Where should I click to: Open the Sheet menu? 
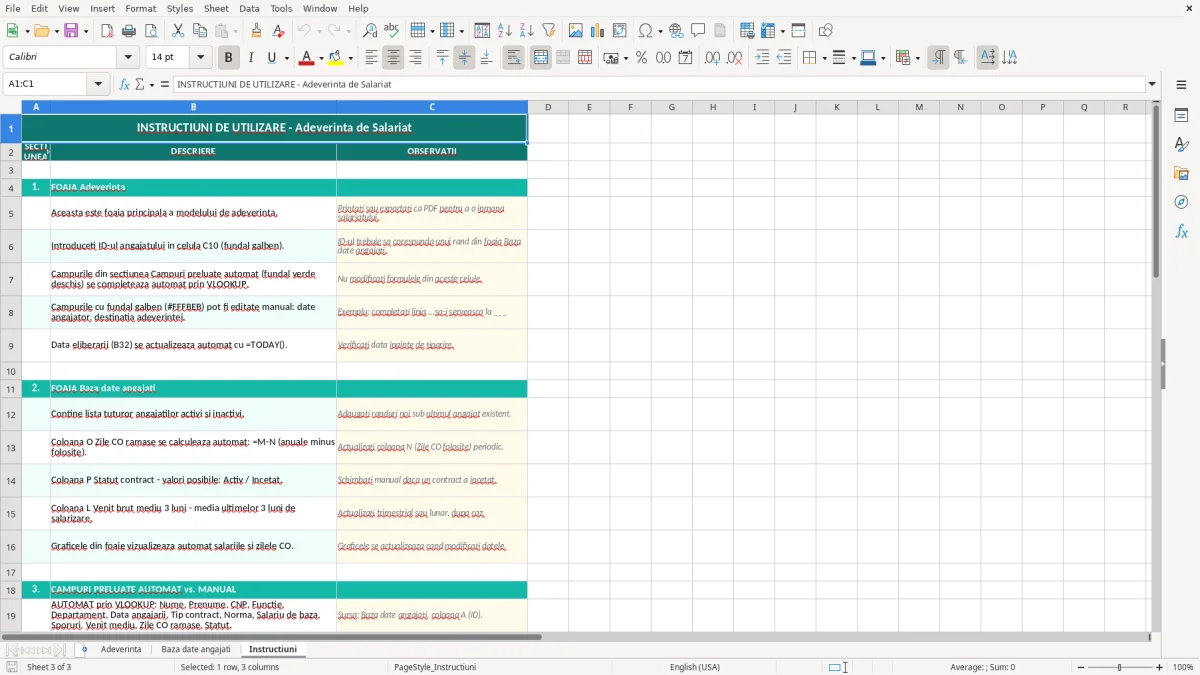pyautogui.click(x=217, y=8)
